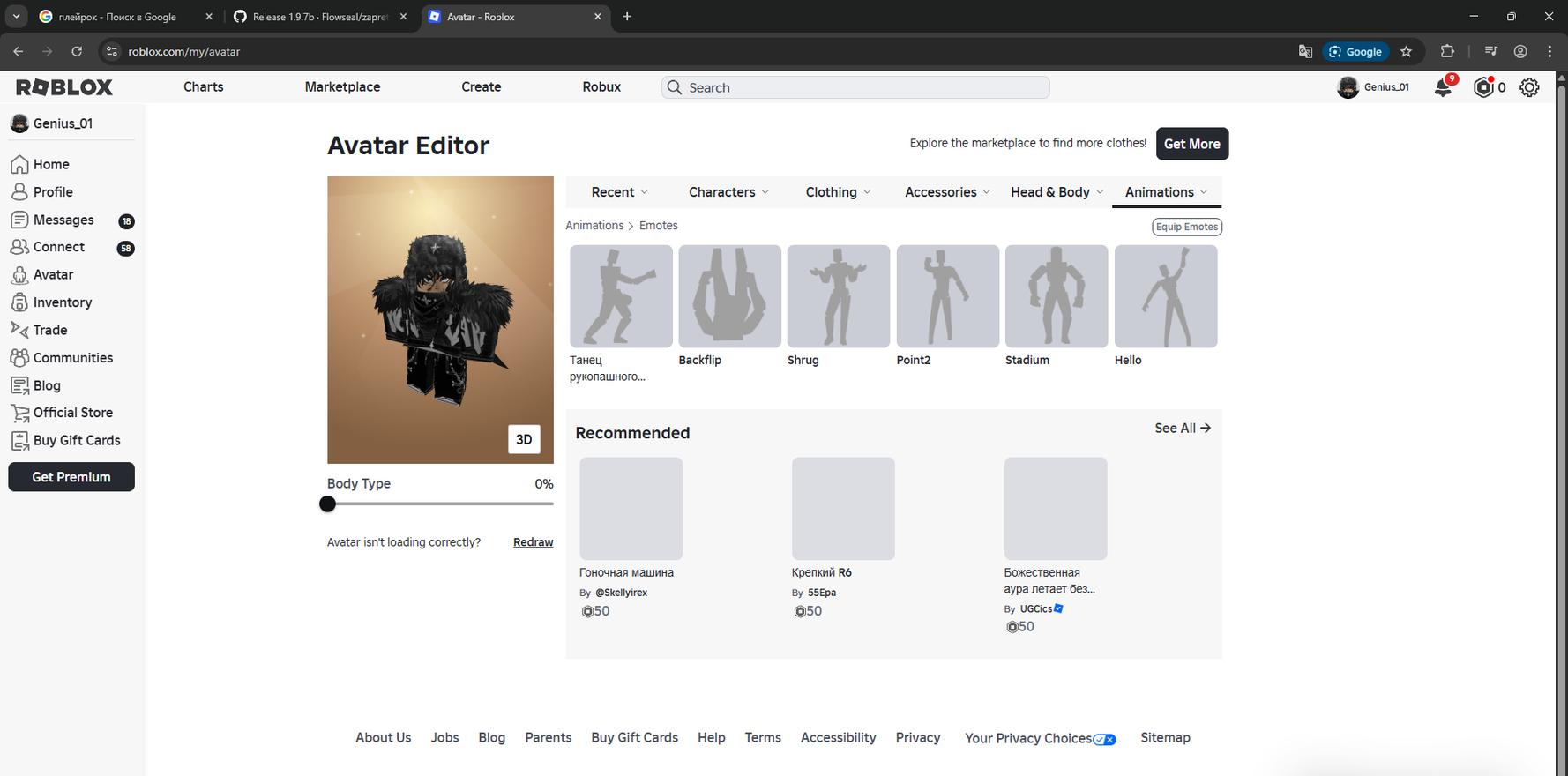Click the Redraw link

tap(533, 542)
